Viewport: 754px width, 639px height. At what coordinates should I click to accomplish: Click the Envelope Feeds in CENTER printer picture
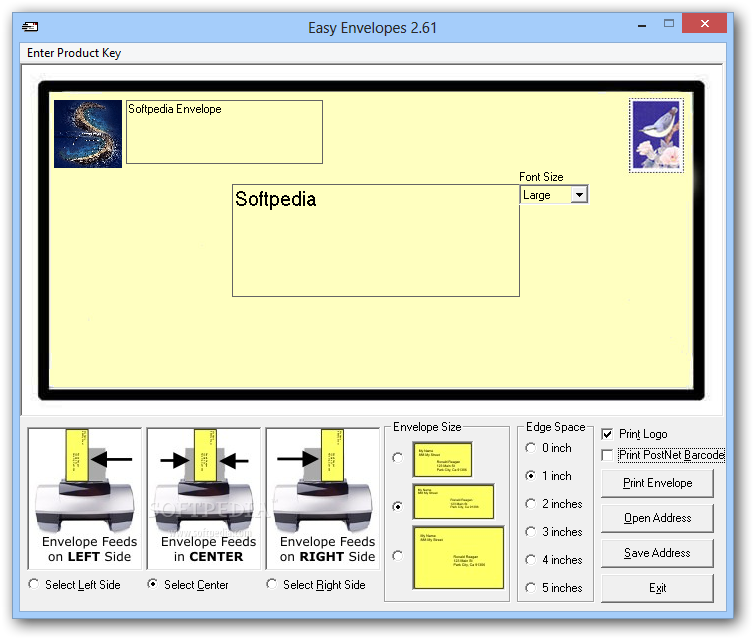tap(203, 499)
